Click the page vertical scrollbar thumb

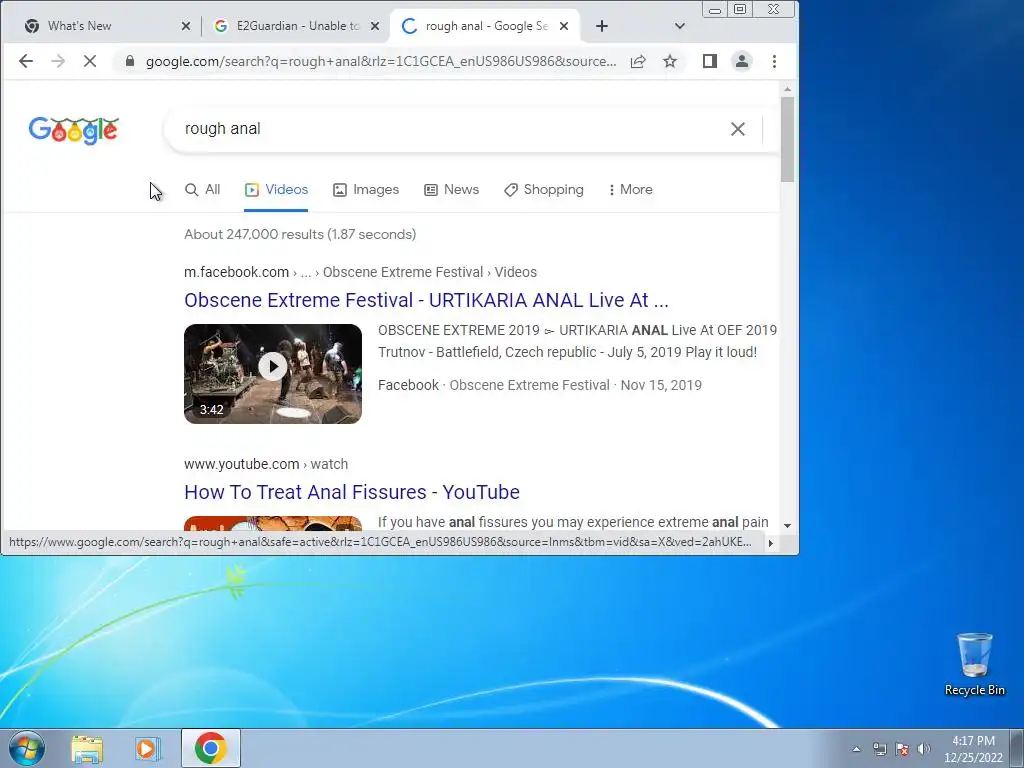point(788,139)
